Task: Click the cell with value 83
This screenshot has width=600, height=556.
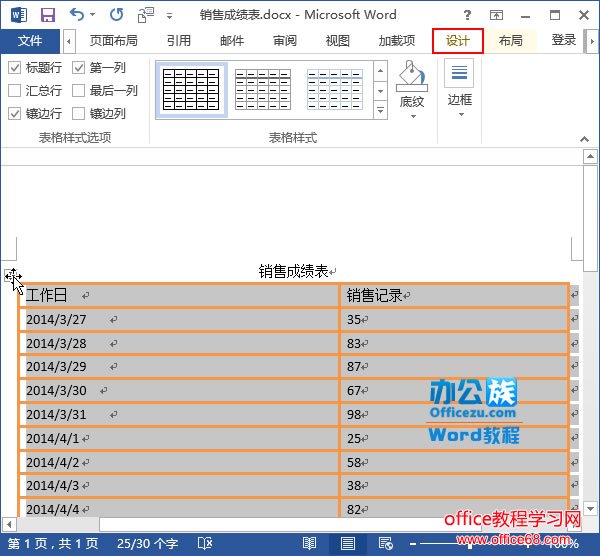Action: click(454, 343)
